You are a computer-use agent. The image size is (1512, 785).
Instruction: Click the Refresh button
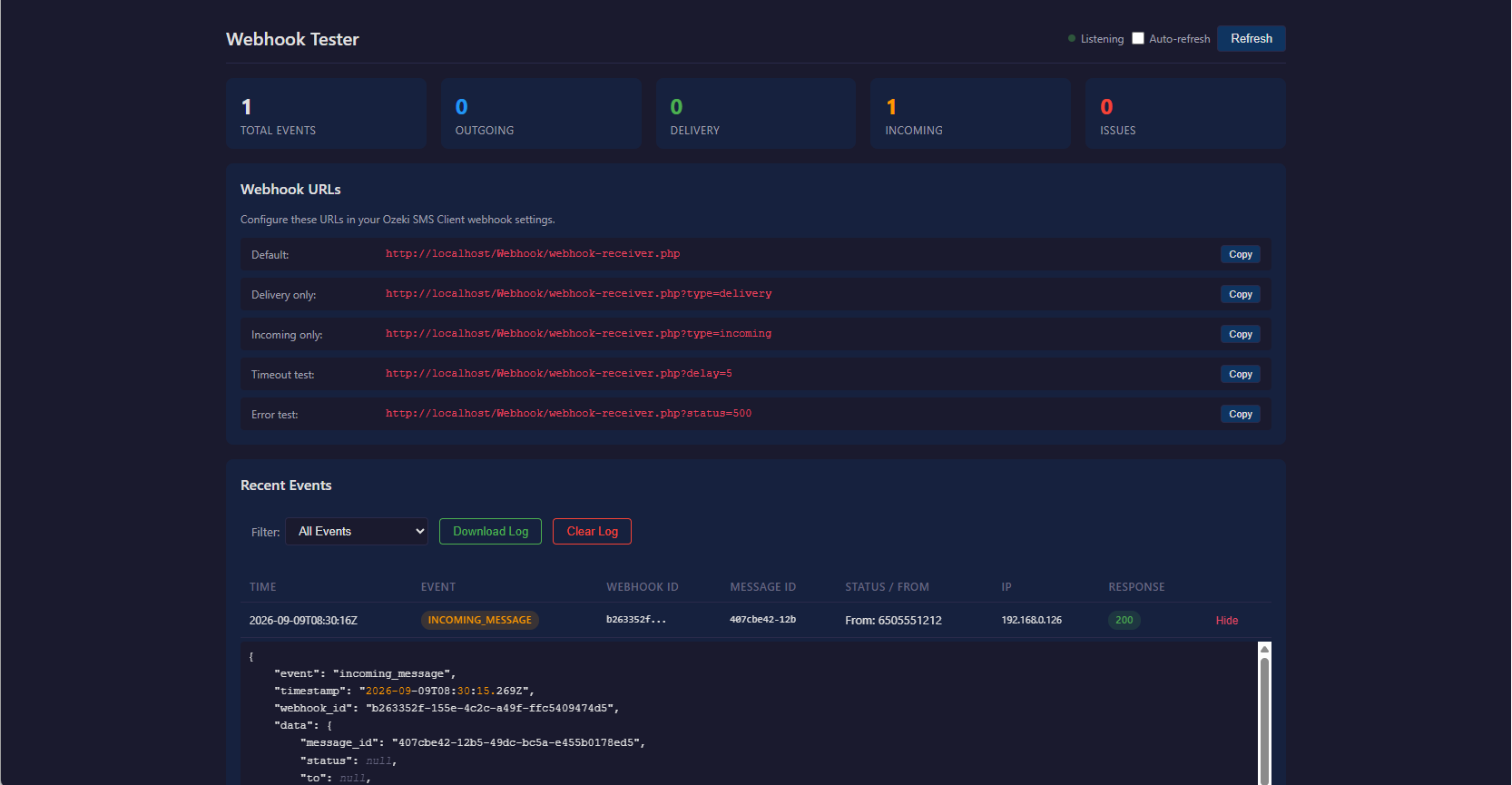click(1251, 38)
